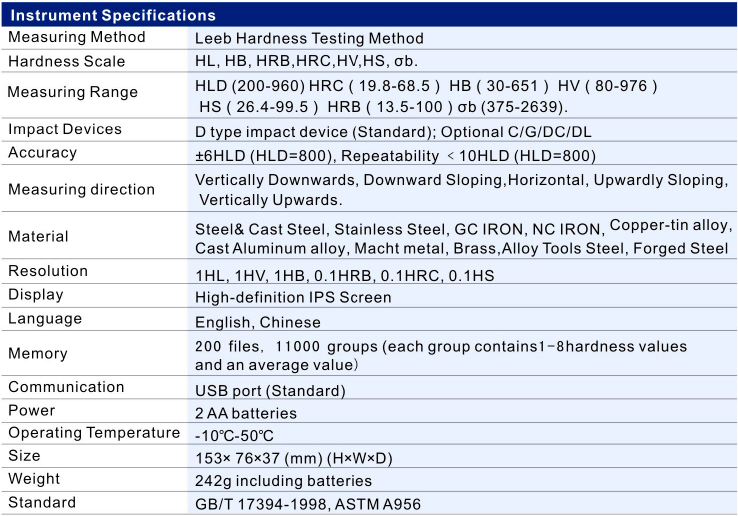Click USB port (Standard) text
Viewport: 738px width, 516px height.
click(270, 391)
